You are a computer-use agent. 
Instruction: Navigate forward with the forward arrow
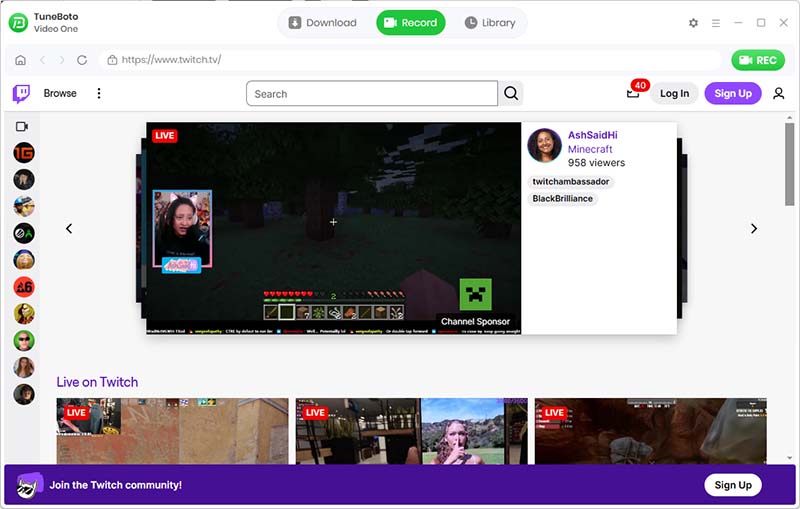point(62,60)
